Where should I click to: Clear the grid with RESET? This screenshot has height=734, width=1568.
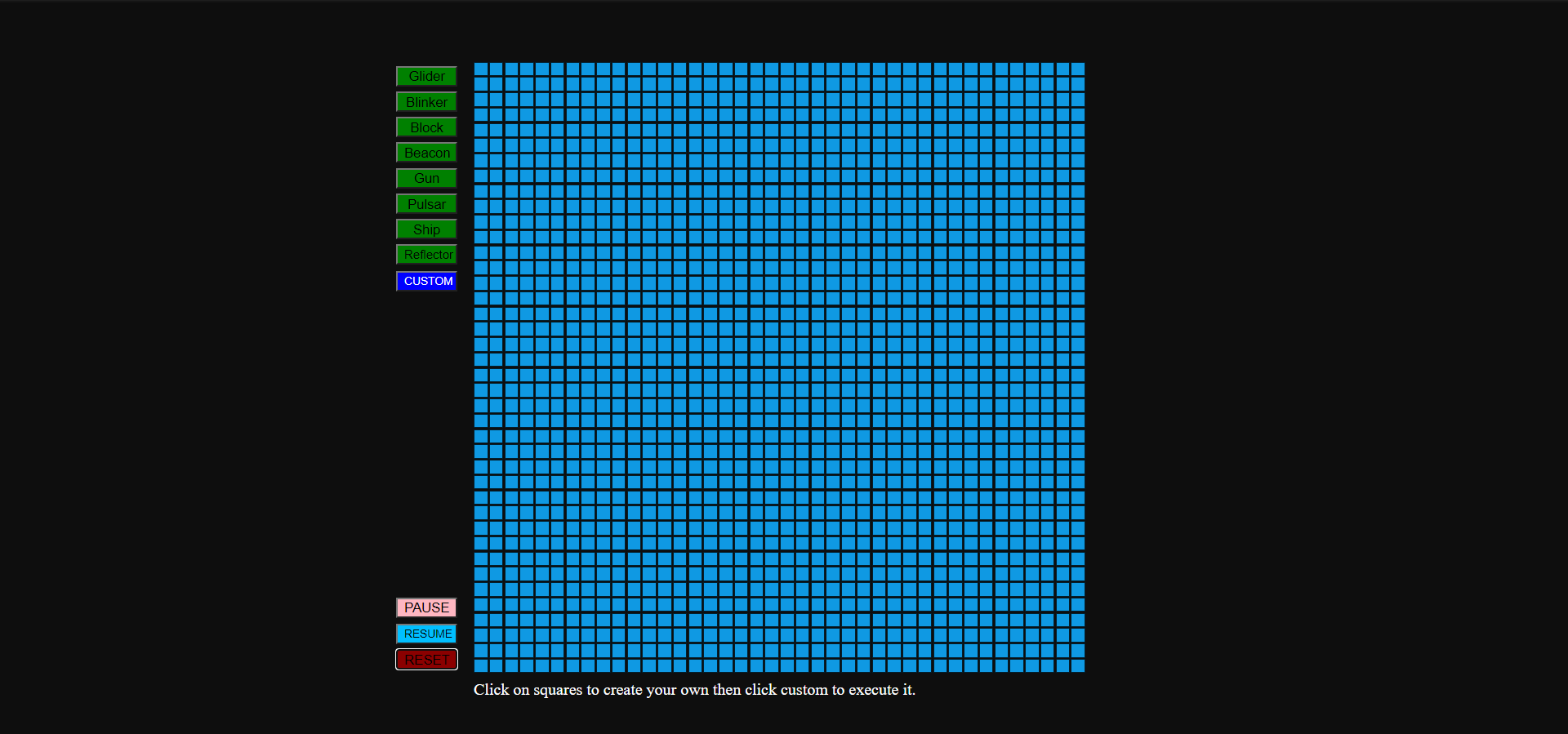[426, 660]
